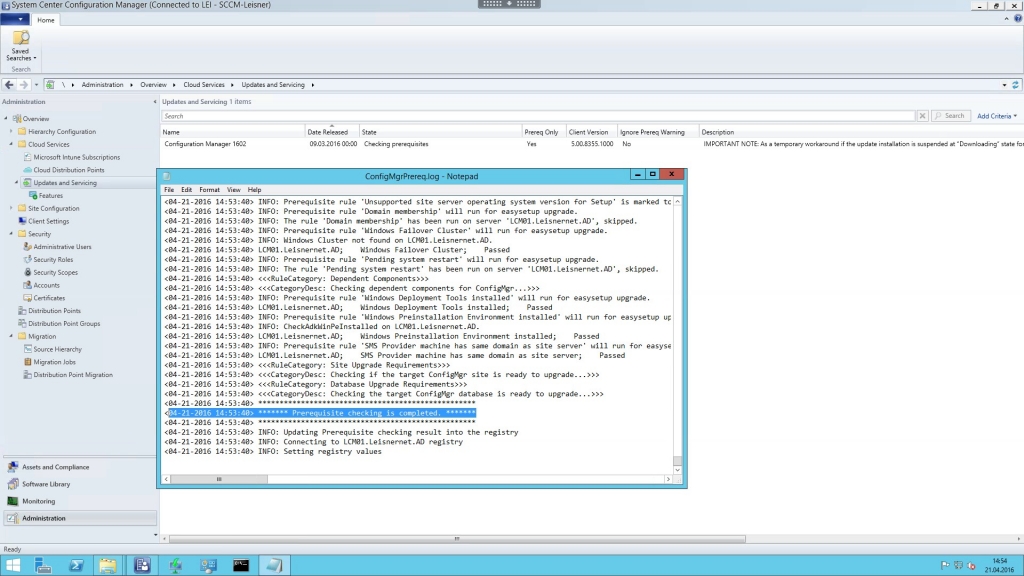The width and height of the screenshot is (1024, 576).
Task: Click the taskbar clock
Action: [999, 566]
